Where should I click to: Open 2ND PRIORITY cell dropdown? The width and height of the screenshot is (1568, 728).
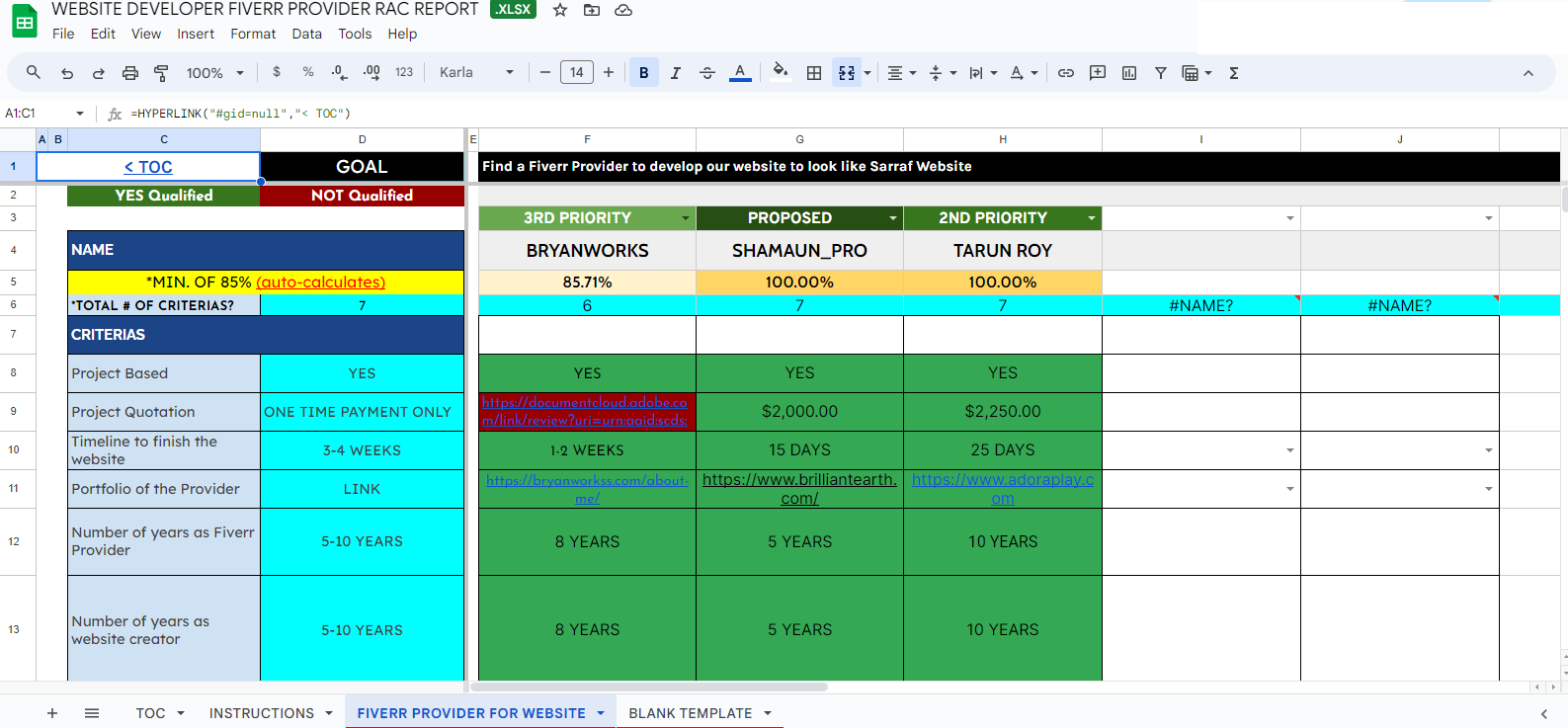[x=1092, y=218]
